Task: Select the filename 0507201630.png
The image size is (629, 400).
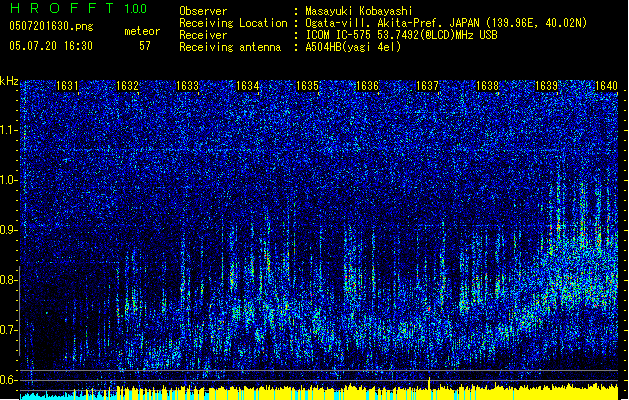Action: [x=51, y=27]
